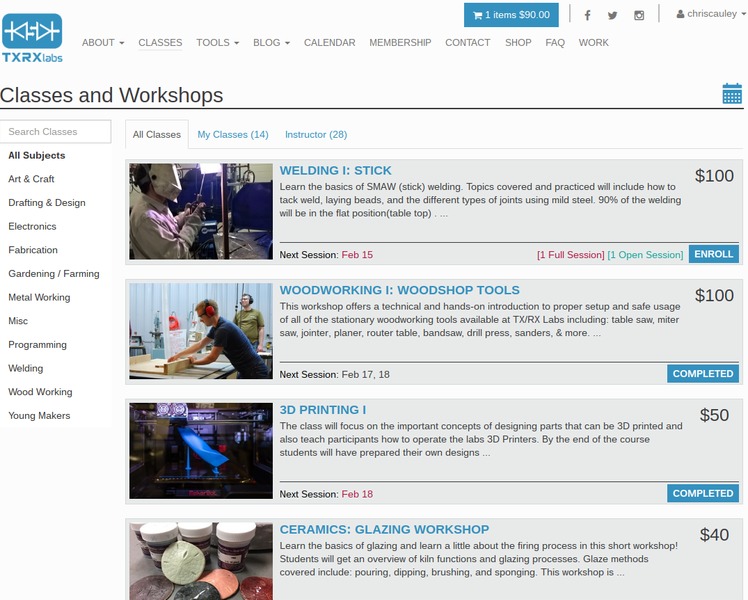Go to the MEMBERSHIP page
Image resolution: width=748 pixels, height=600 pixels.
(x=400, y=43)
